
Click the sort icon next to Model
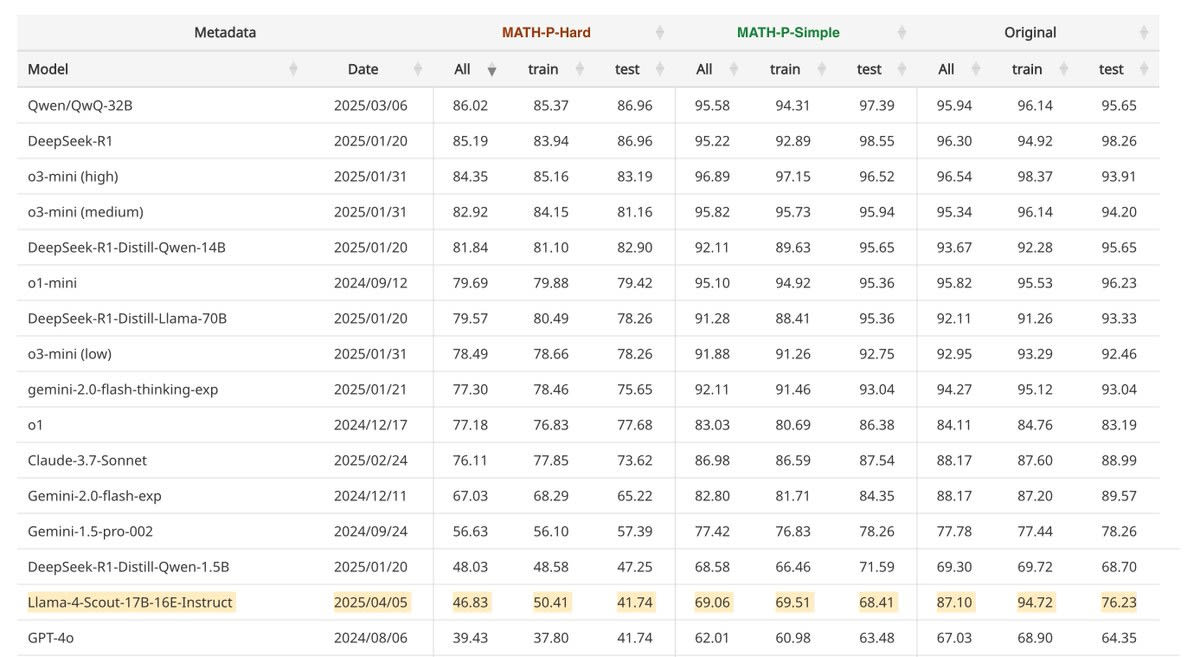click(x=293, y=69)
